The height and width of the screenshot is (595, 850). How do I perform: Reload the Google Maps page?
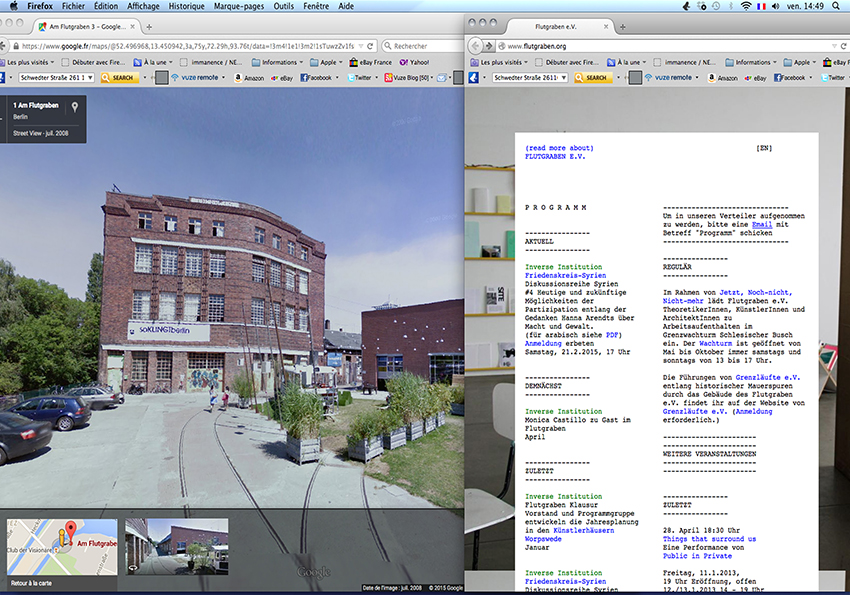370,46
